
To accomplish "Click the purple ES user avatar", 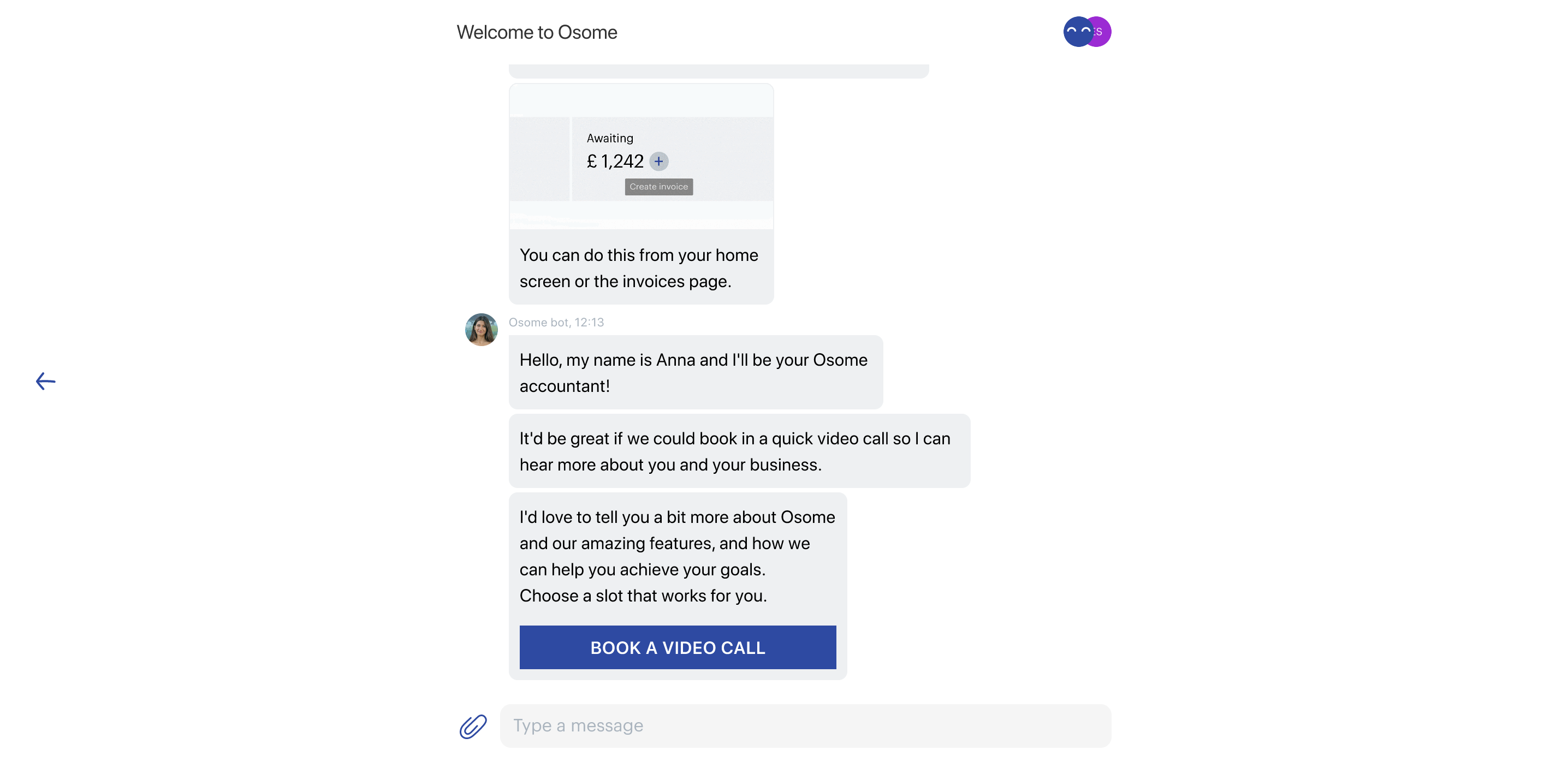I will tap(1102, 32).
